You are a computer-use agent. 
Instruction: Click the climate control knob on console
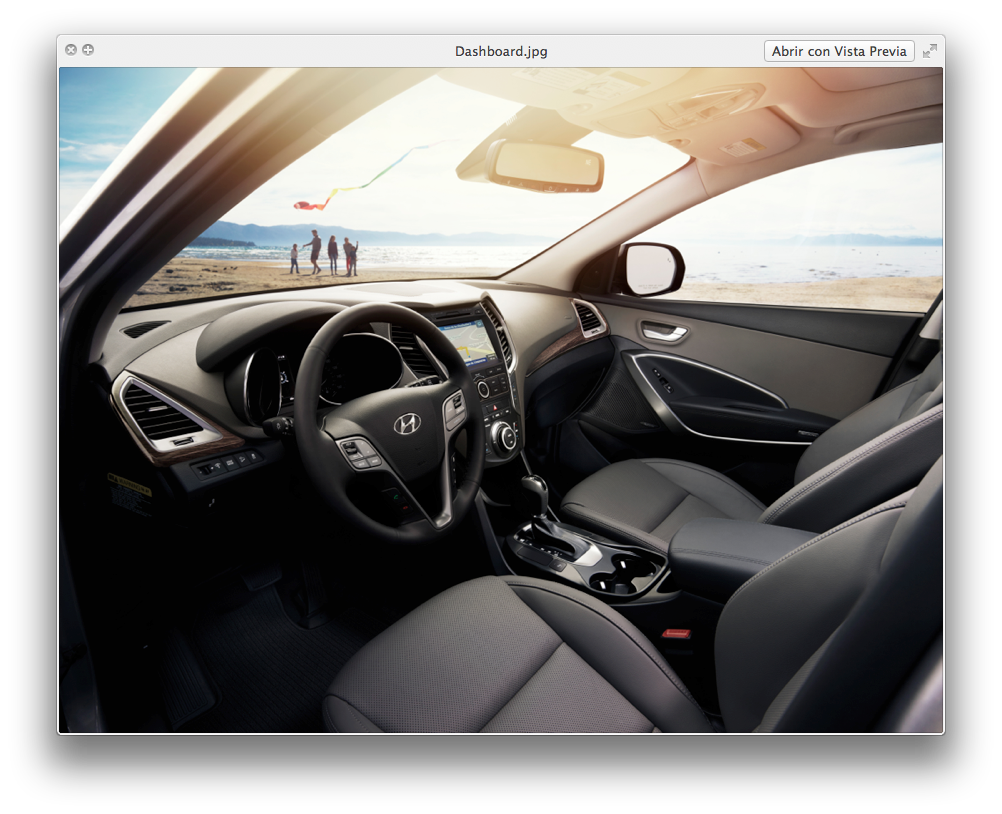click(x=503, y=435)
